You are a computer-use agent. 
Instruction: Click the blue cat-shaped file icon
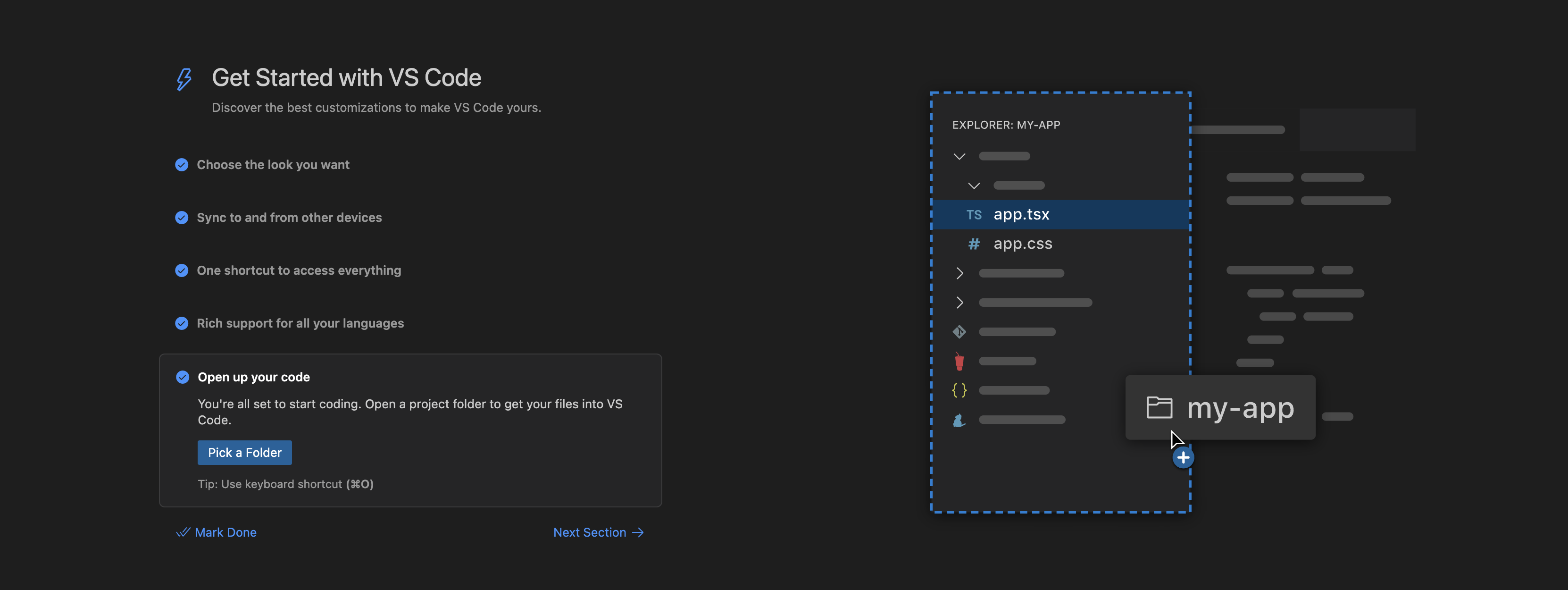click(x=959, y=420)
